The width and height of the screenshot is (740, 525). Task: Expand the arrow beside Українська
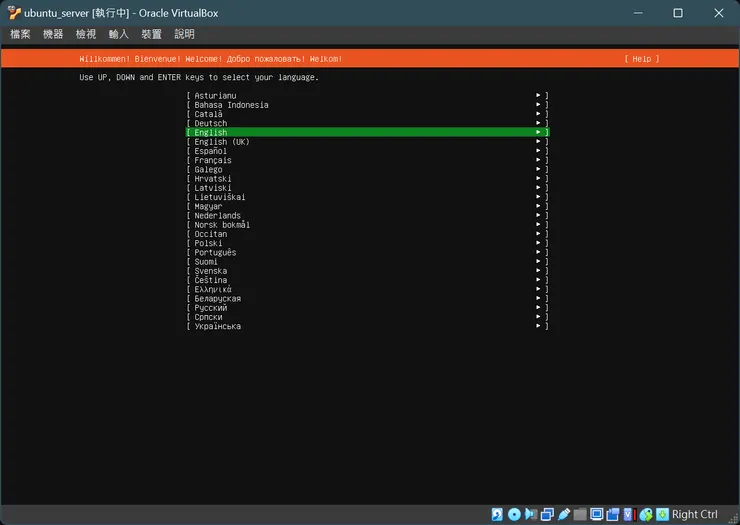[538, 326]
